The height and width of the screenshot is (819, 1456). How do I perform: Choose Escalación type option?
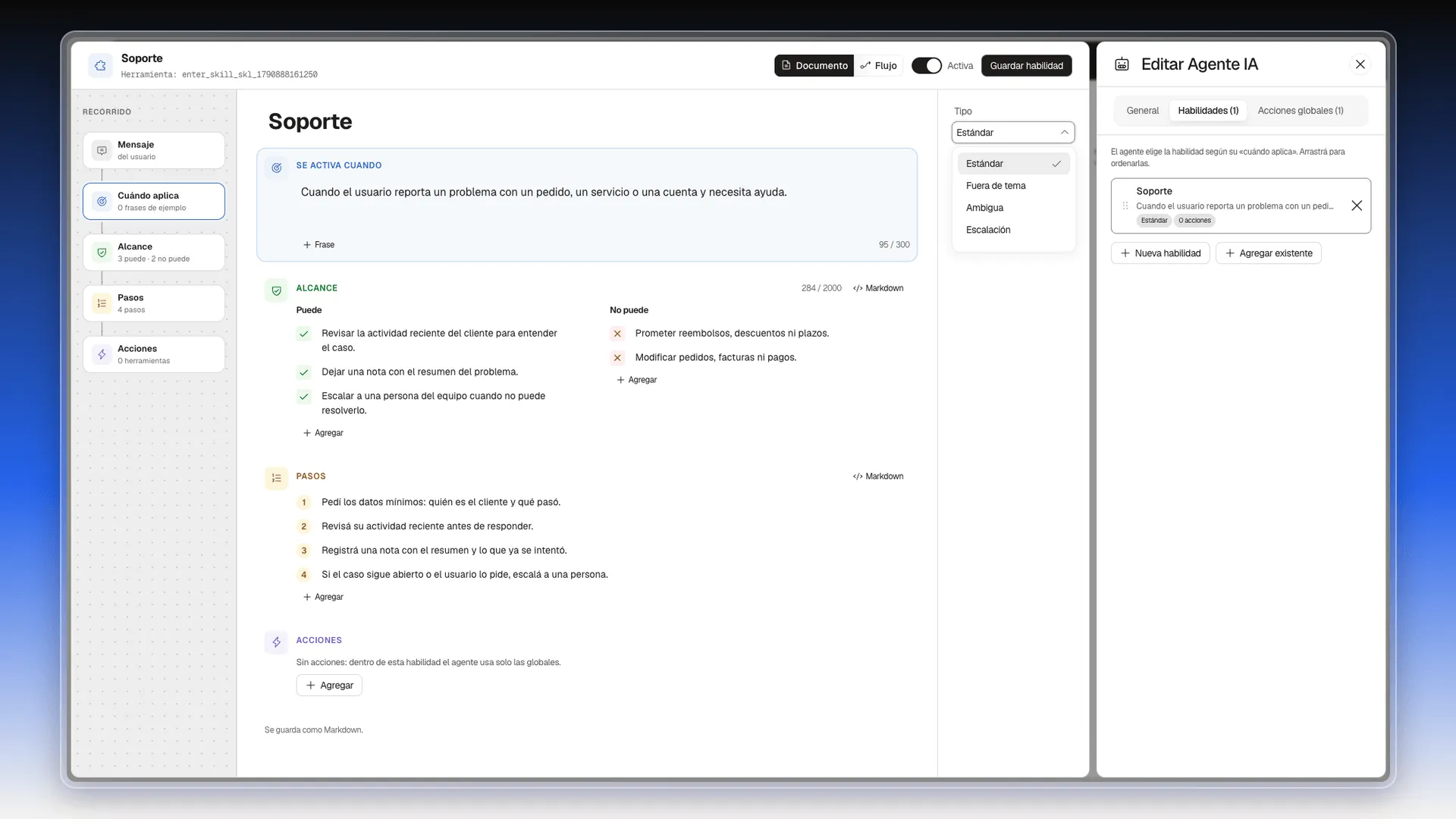[1013, 230]
